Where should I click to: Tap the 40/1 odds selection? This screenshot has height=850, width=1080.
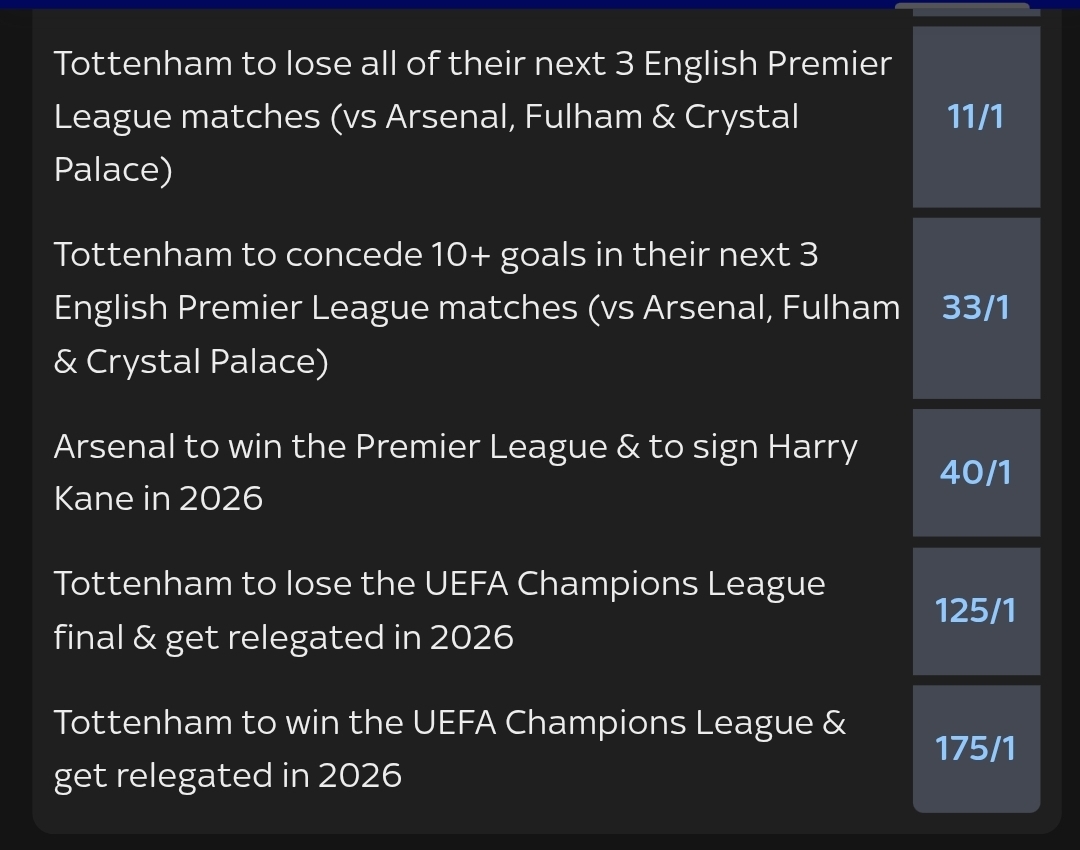(x=976, y=472)
